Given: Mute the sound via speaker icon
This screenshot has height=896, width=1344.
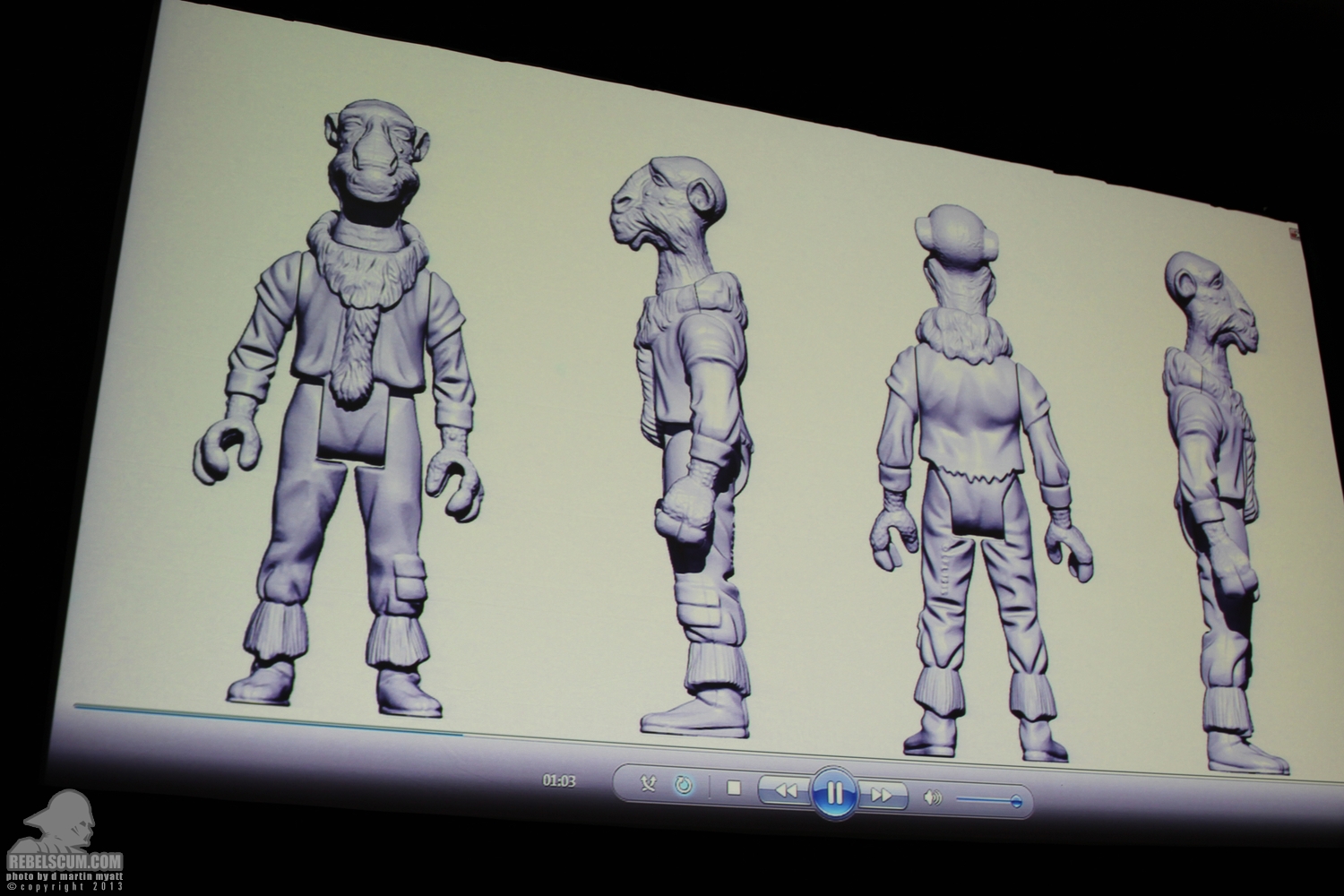Looking at the screenshot, I should pos(933,797).
